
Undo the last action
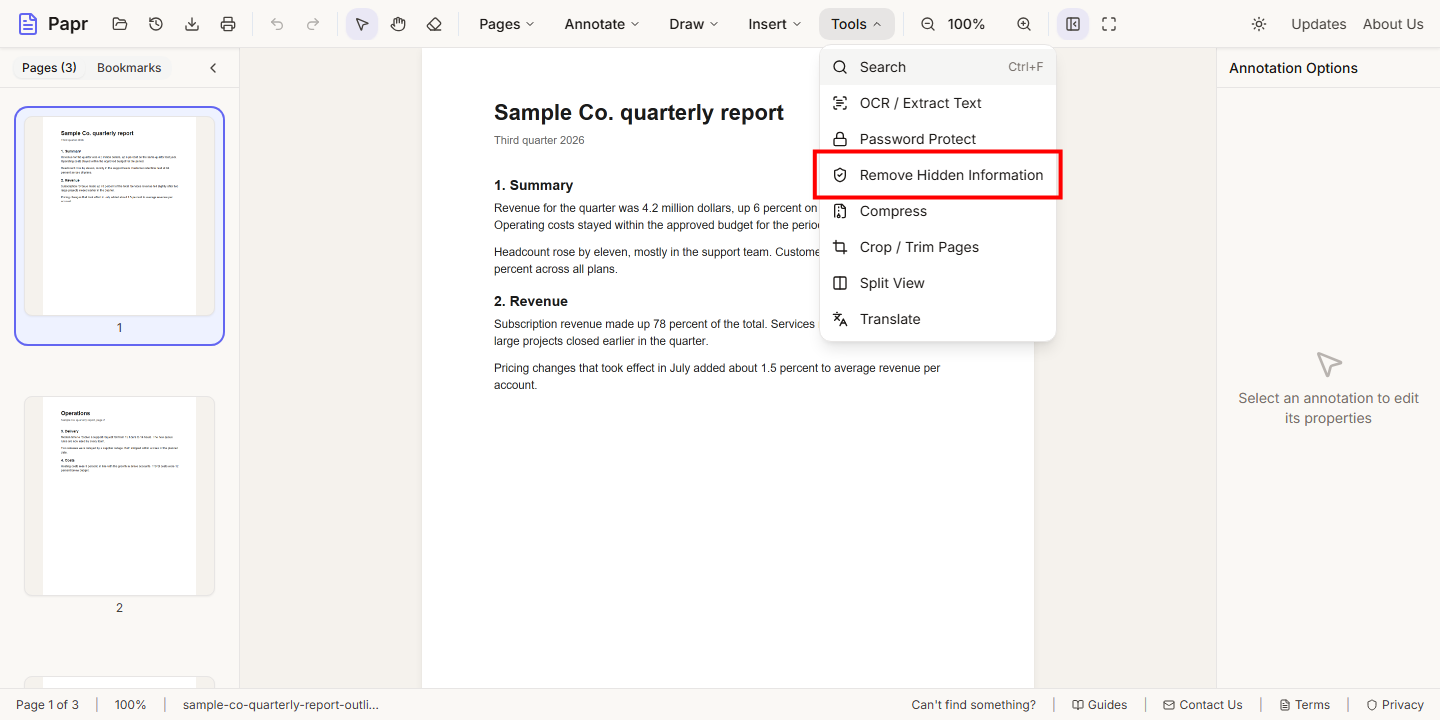tap(277, 24)
